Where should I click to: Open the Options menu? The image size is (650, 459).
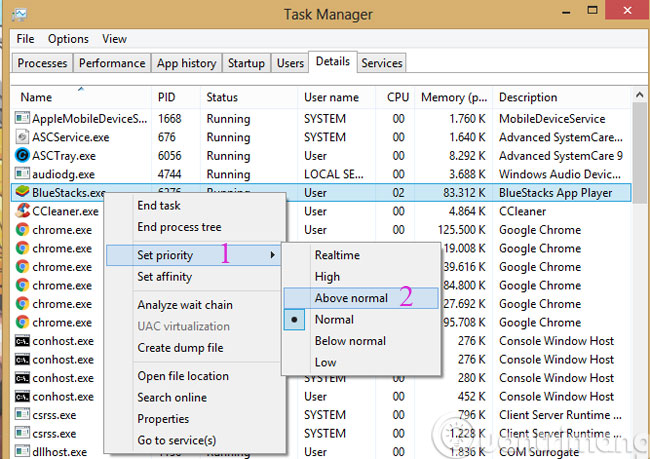coord(68,39)
